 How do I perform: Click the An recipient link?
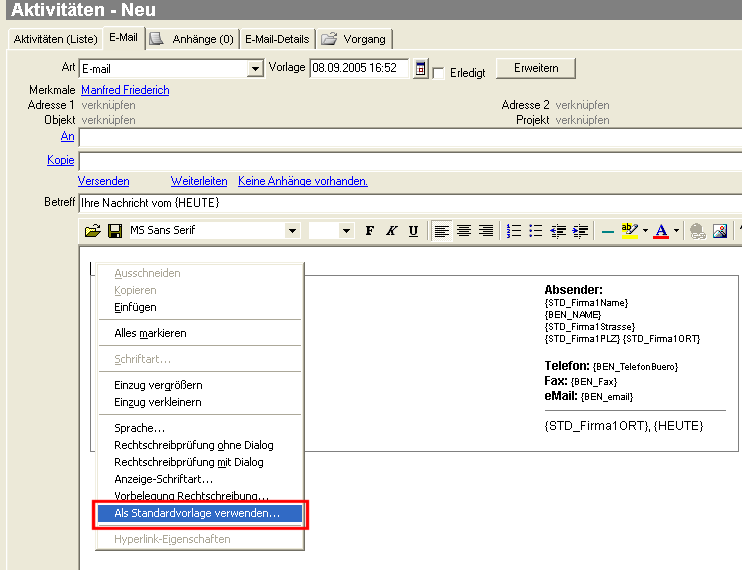(68, 136)
